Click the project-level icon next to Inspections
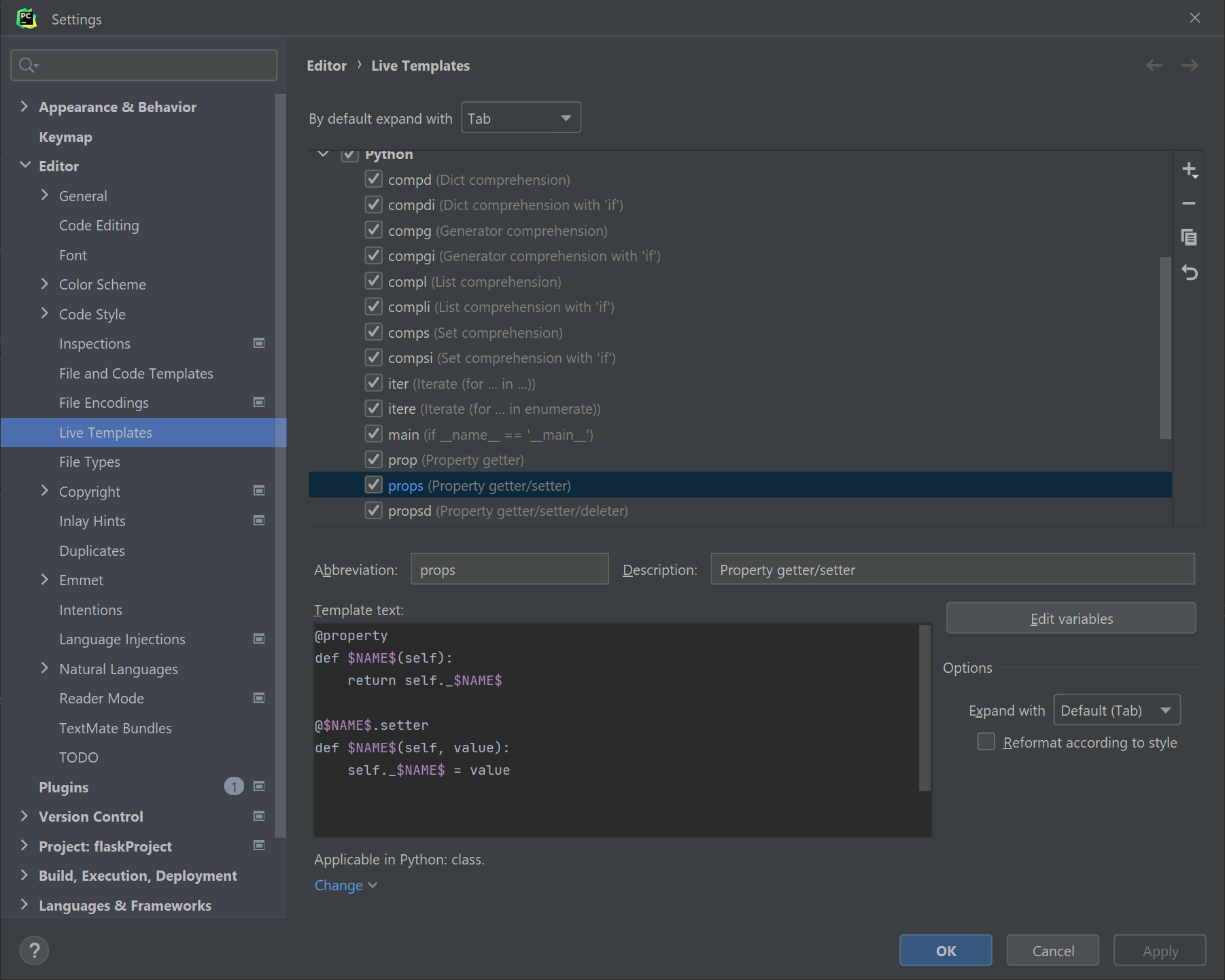The image size is (1225, 980). pyautogui.click(x=259, y=343)
